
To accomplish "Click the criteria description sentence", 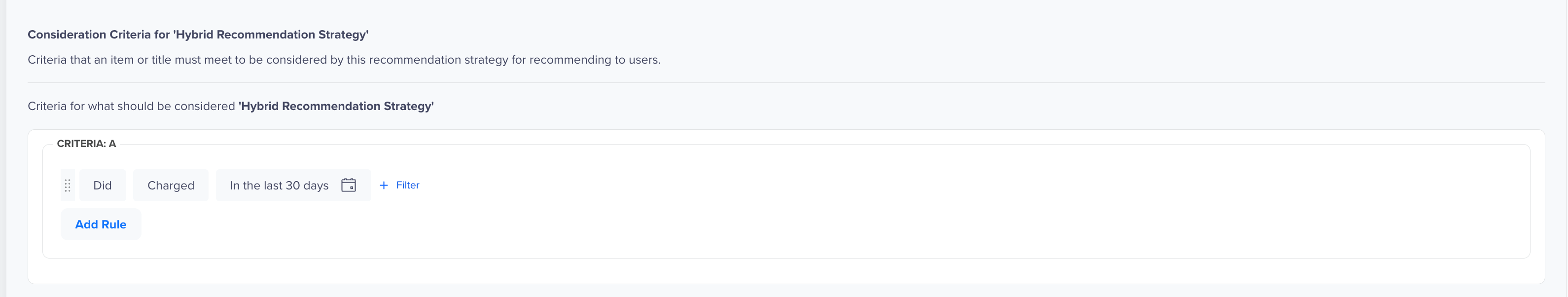I will pyautogui.click(x=344, y=60).
